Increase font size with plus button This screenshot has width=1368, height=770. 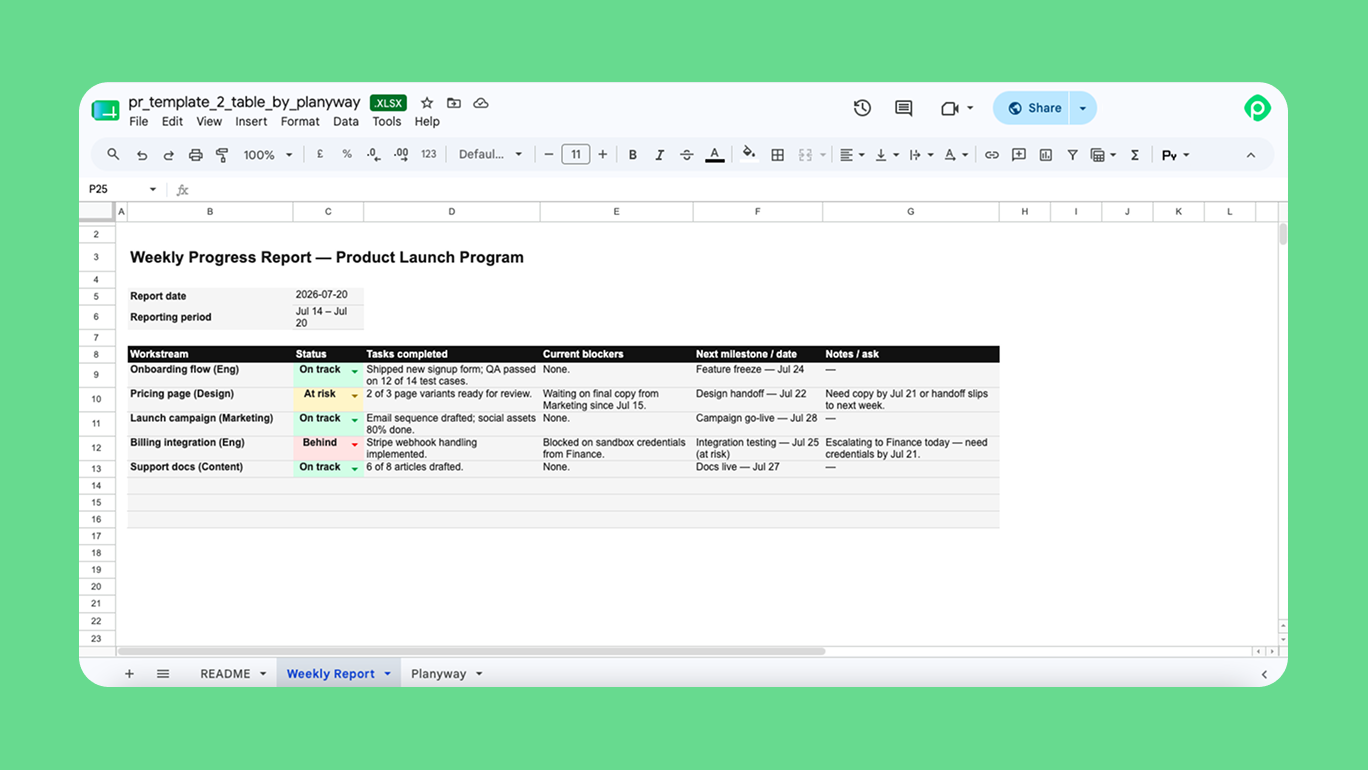[x=602, y=155]
